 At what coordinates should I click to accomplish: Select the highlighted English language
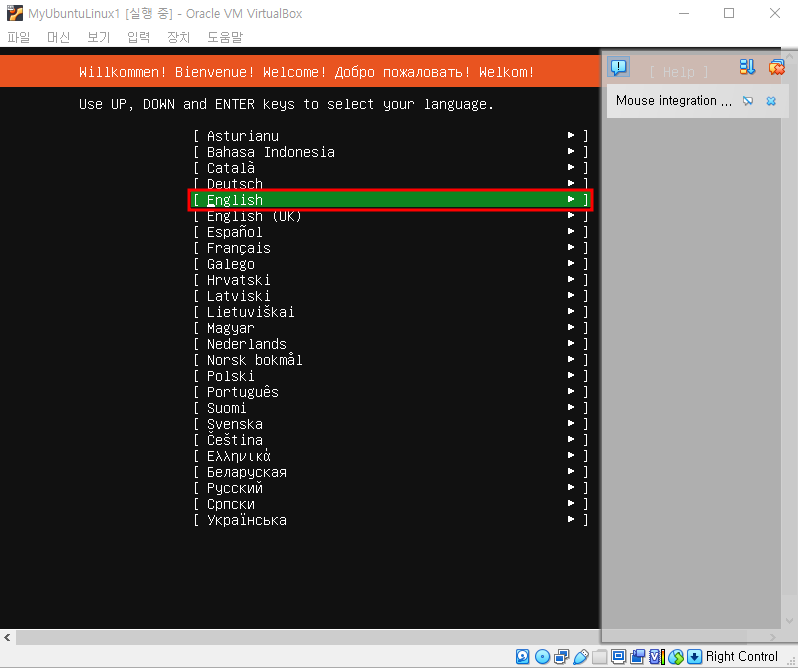tap(390, 199)
